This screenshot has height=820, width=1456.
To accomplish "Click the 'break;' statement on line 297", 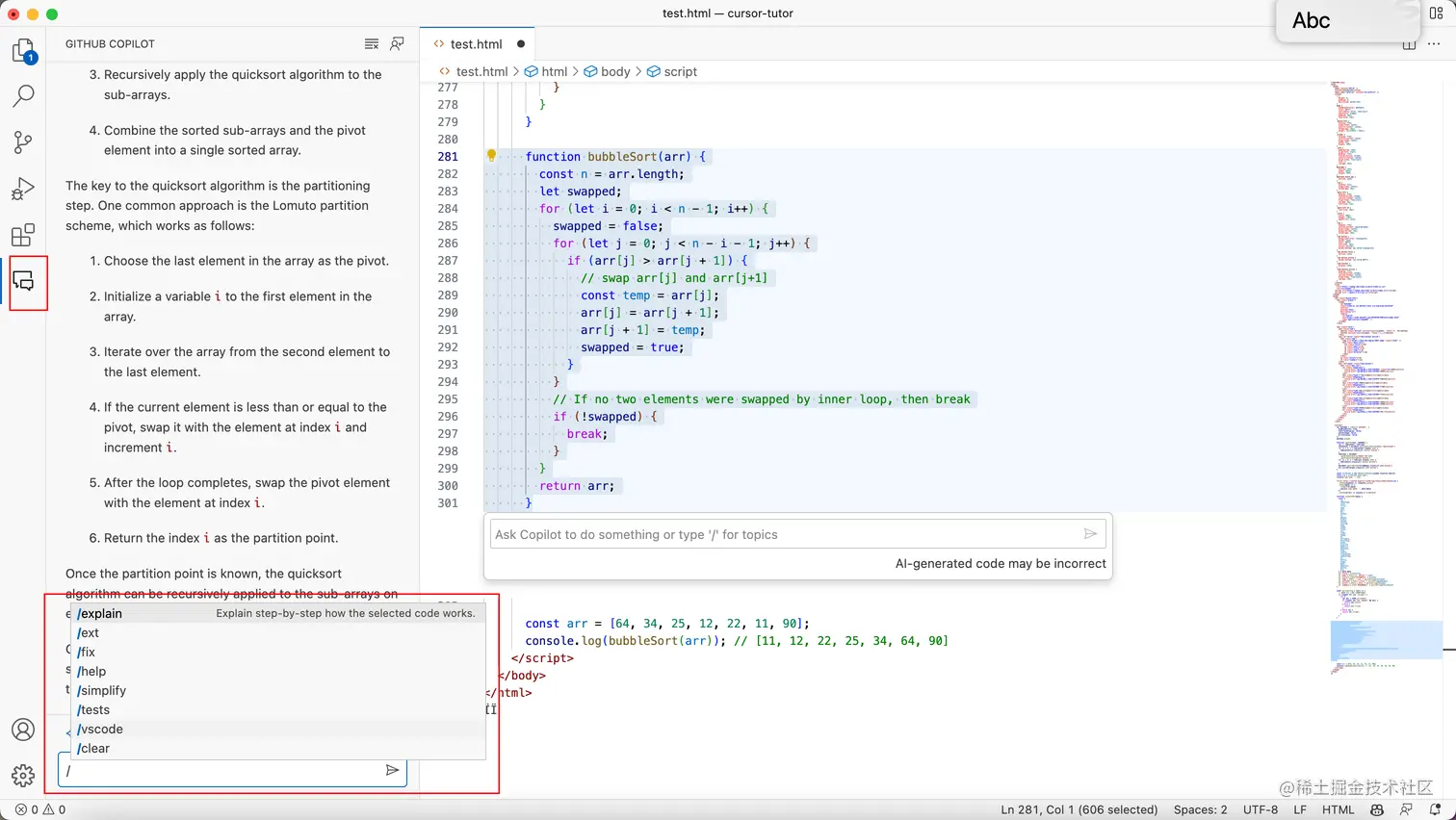I will point(587,434).
